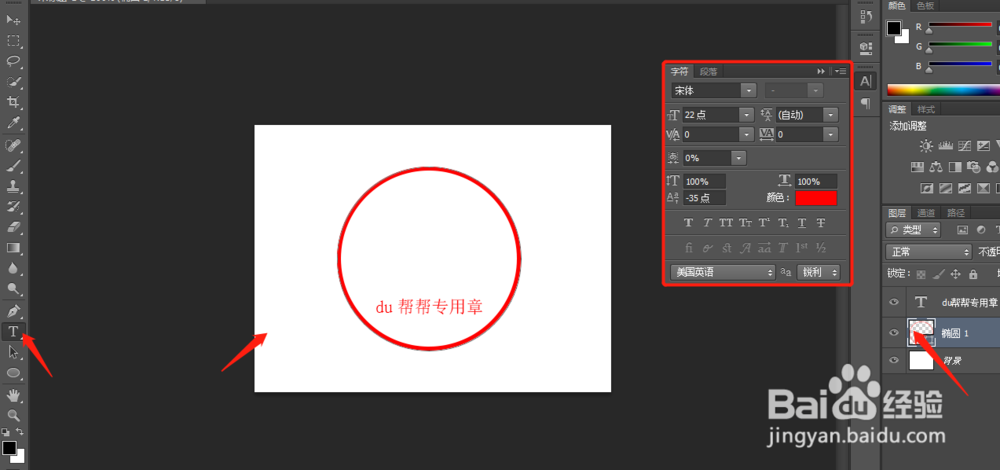Select the History Brush tool
The height and width of the screenshot is (470, 1000).
click(x=13, y=207)
